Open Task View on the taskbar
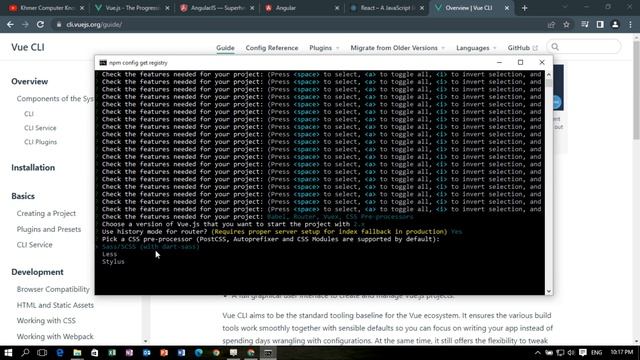 [42, 353]
